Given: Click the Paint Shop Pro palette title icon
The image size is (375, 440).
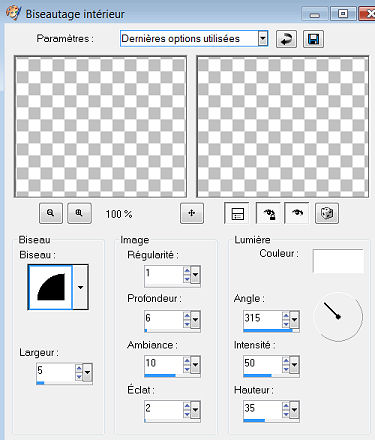Looking at the screenshot, I should click(14, 13).
